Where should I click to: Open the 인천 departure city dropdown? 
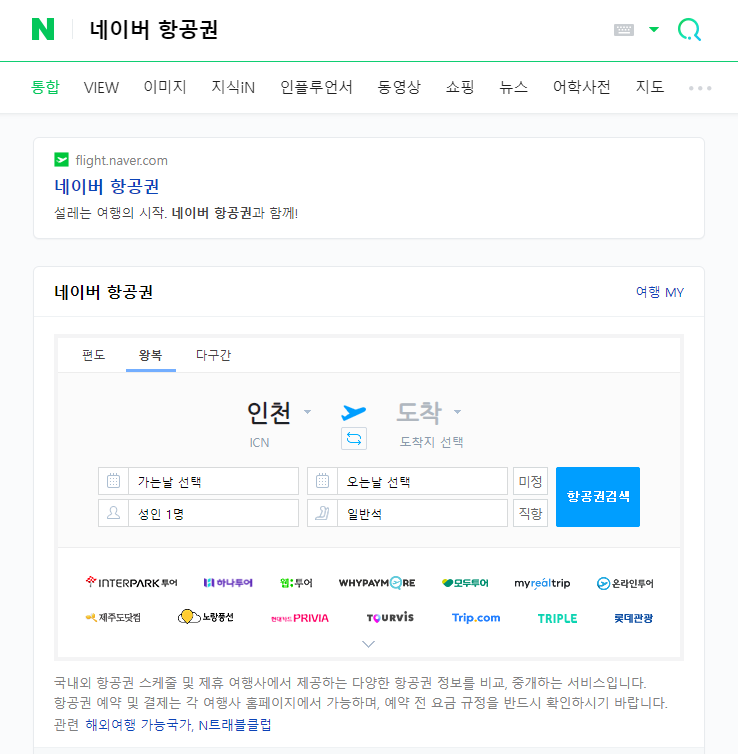tap(279, 413)
